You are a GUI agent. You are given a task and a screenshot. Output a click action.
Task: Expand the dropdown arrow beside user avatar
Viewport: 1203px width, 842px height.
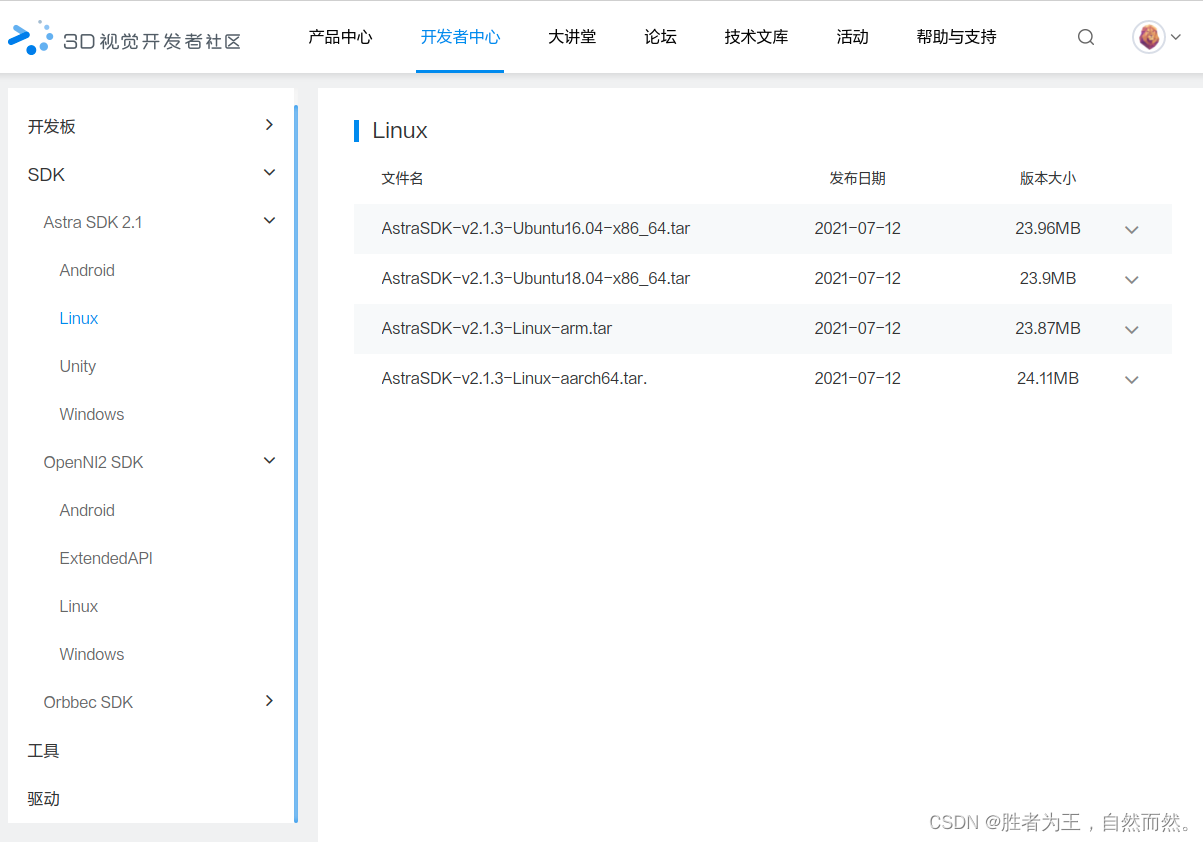pos(1175,38)
